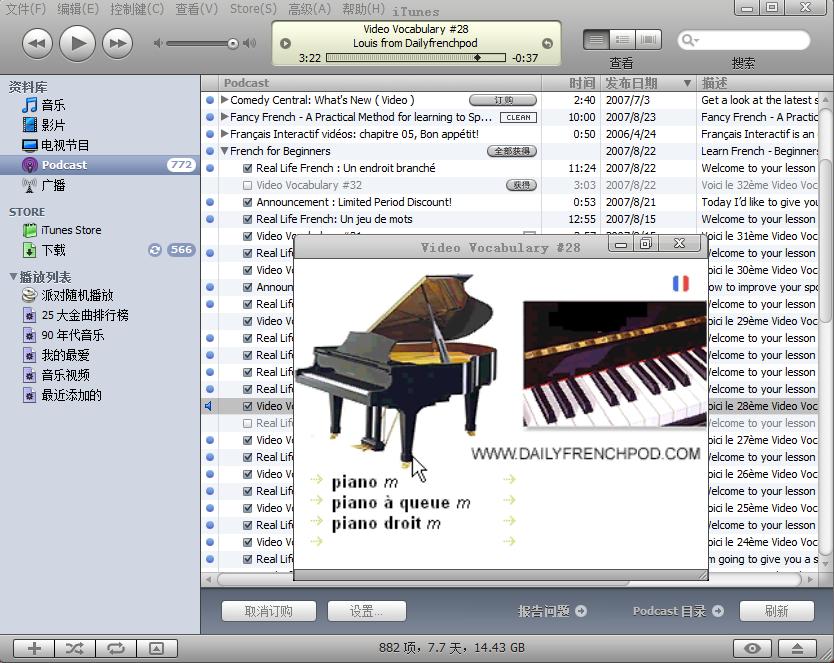Sort by 时间 column header

click(x=571, y=83)
